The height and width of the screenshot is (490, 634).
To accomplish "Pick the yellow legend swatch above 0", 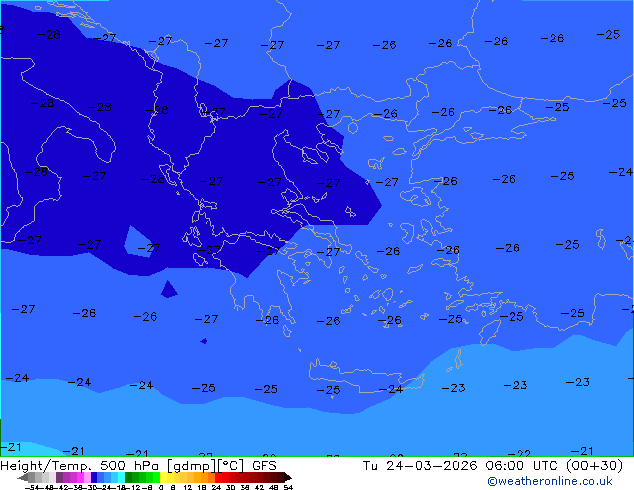I will [163, 477].
